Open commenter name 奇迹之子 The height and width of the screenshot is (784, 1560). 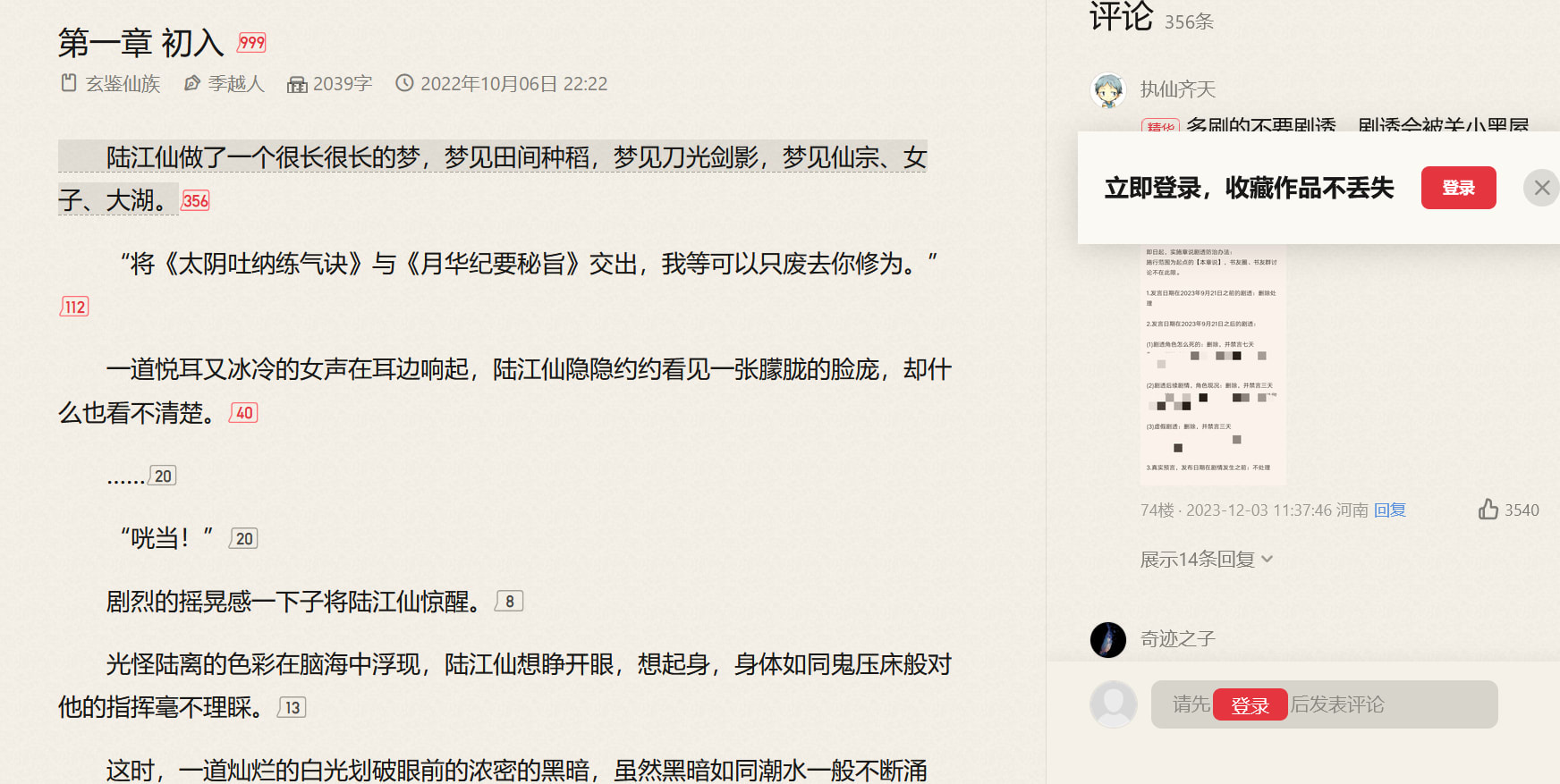[1178, 639]
